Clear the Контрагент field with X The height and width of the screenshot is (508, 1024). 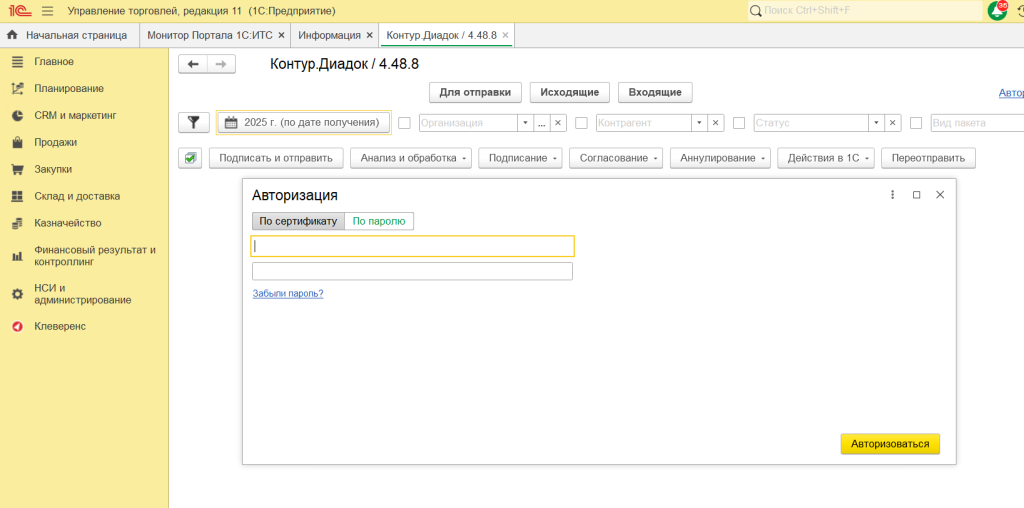[715, 123]
